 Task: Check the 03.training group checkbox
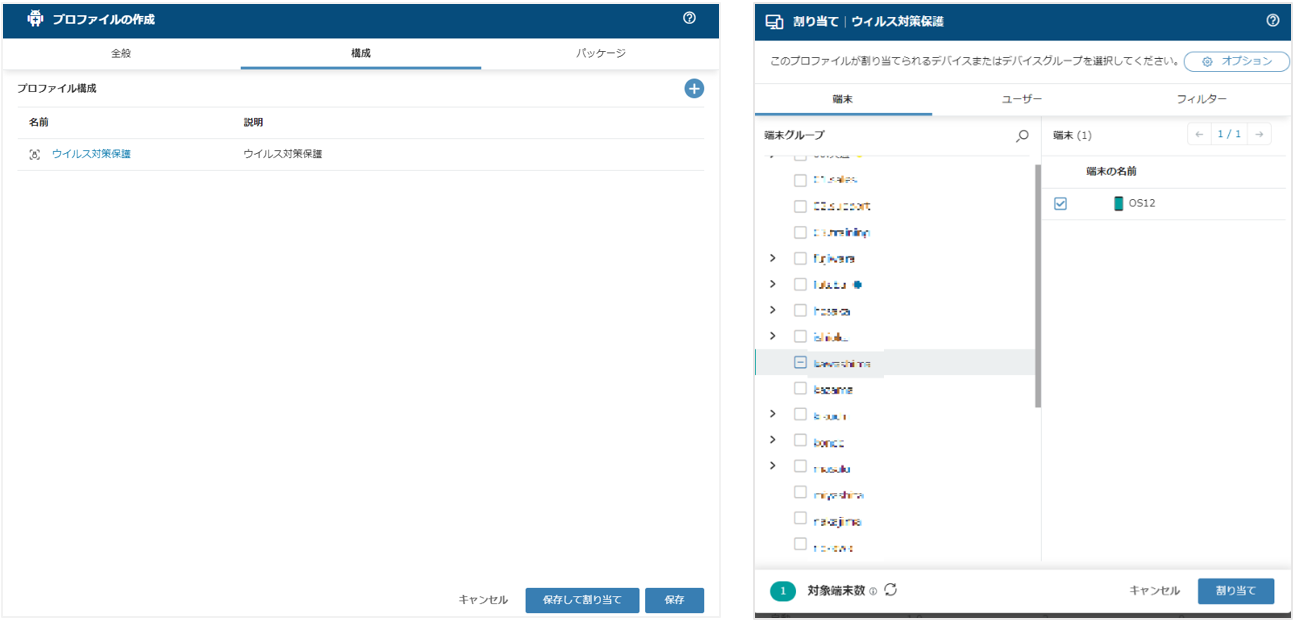(800, 232)
